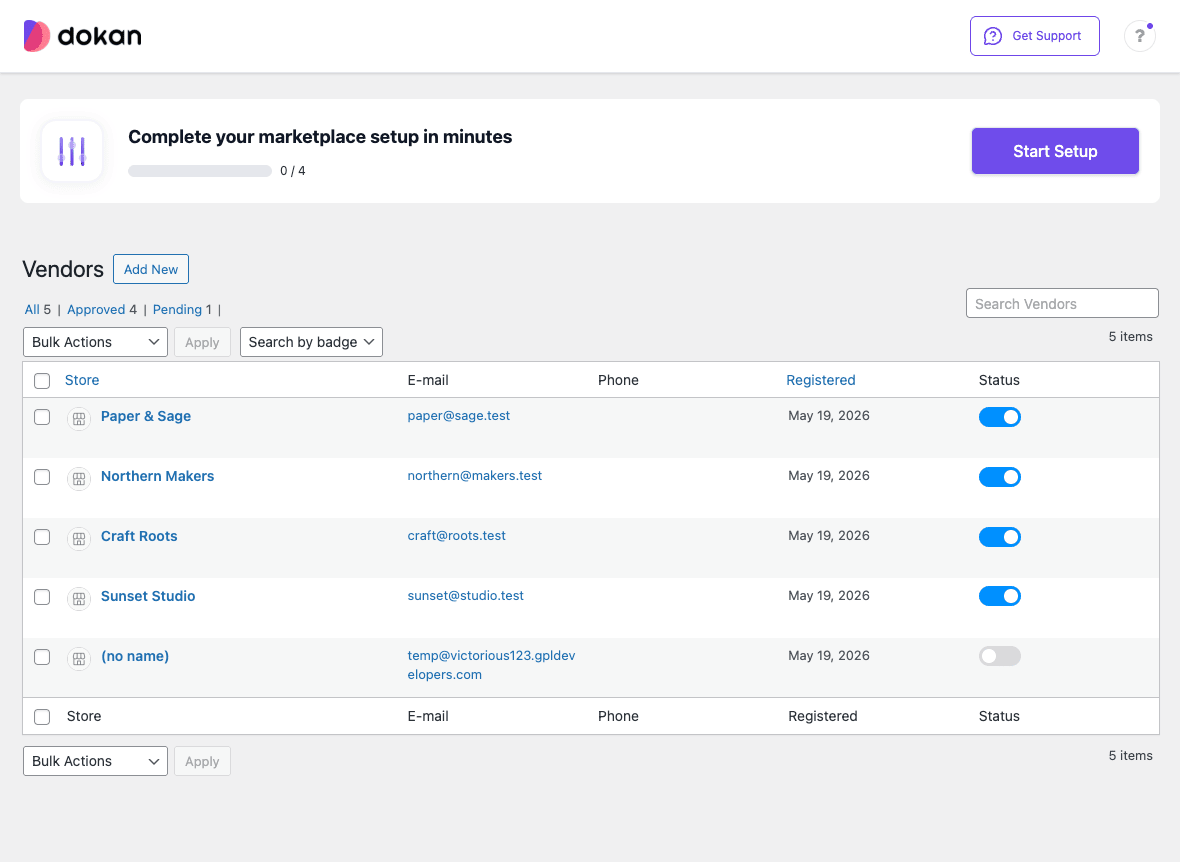Screen dimensions: 1180x862
Task: Click the craft@roots.test email link
Action: (x=456, y=535)
